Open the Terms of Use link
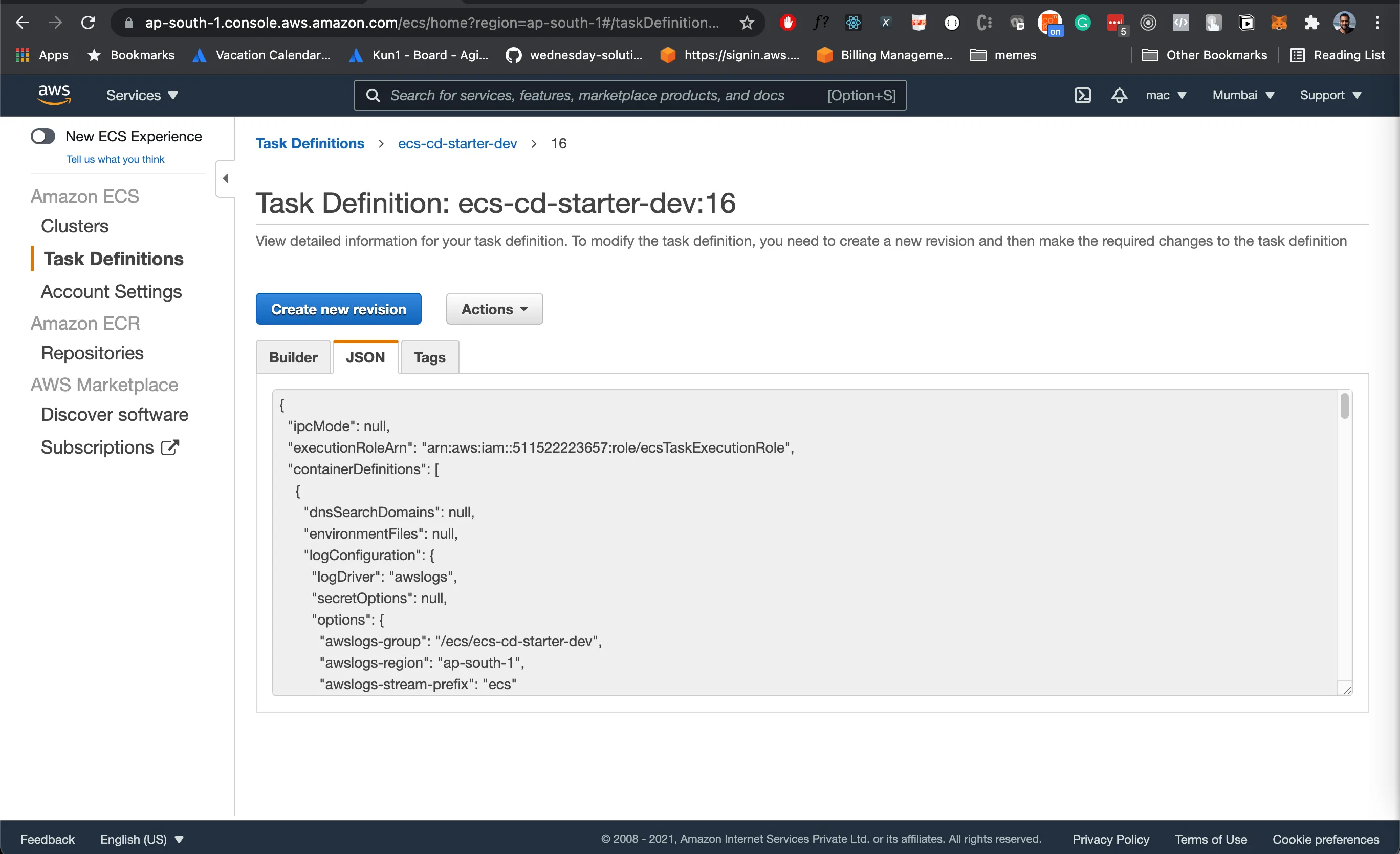Image resolution: width=1400 pixels, height=854 pixels. point(1210,839)
